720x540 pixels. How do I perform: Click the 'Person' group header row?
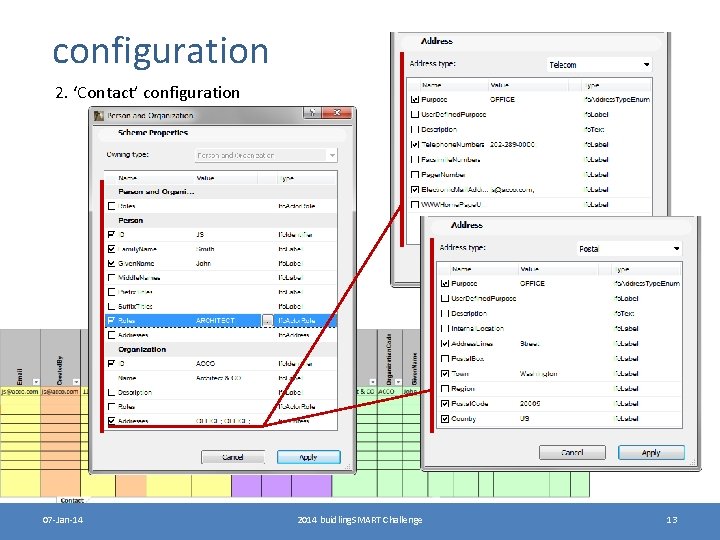[221, 220]
